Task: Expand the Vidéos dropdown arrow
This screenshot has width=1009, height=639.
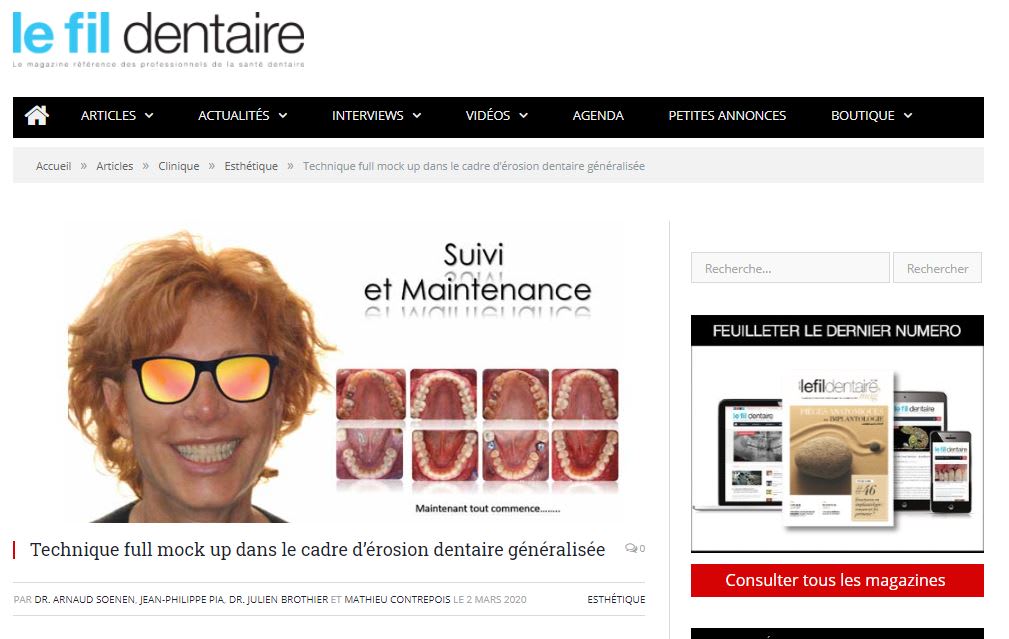Action: [524, 116]
